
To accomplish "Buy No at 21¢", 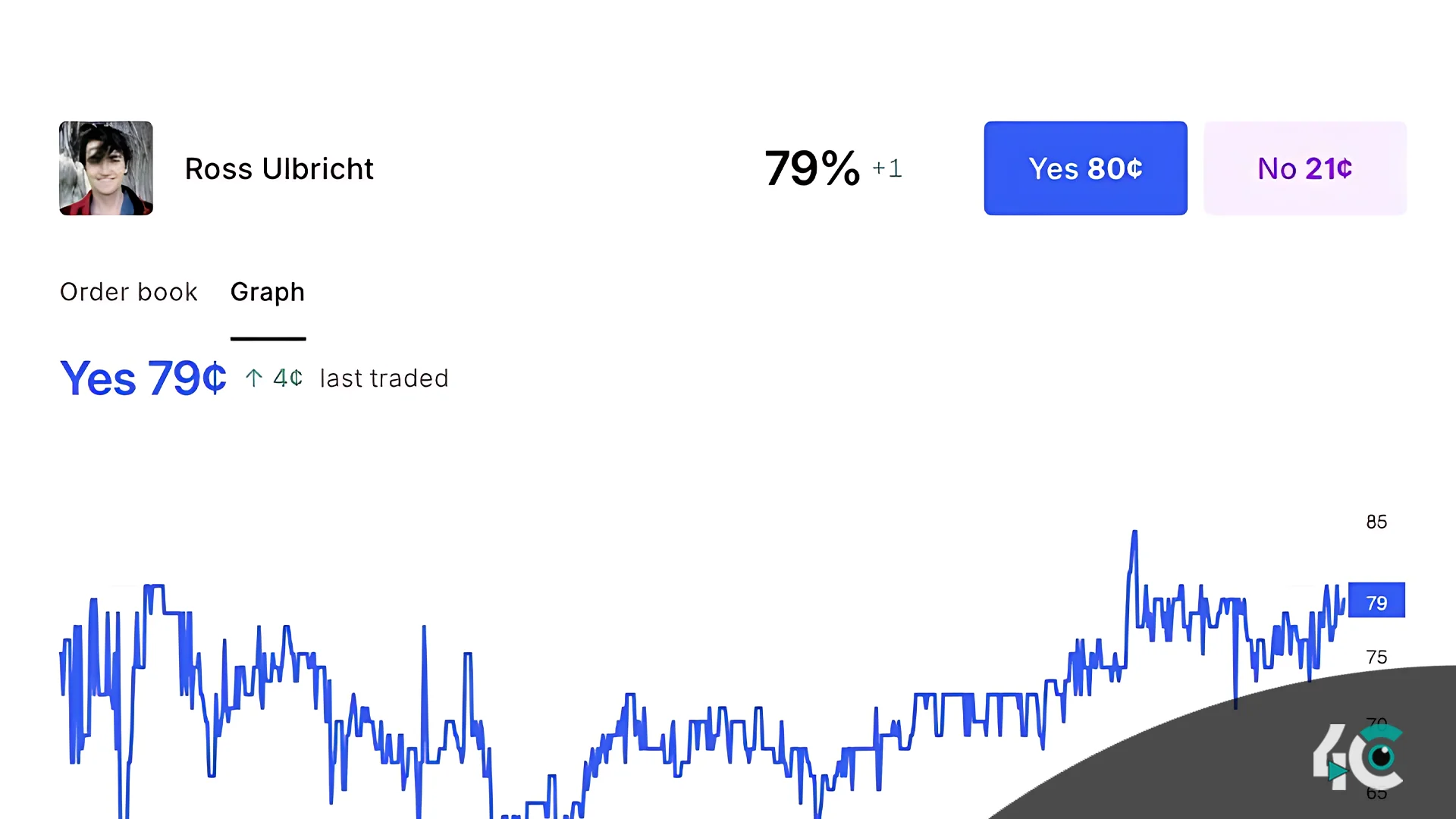I will [x=1305, y=168].
